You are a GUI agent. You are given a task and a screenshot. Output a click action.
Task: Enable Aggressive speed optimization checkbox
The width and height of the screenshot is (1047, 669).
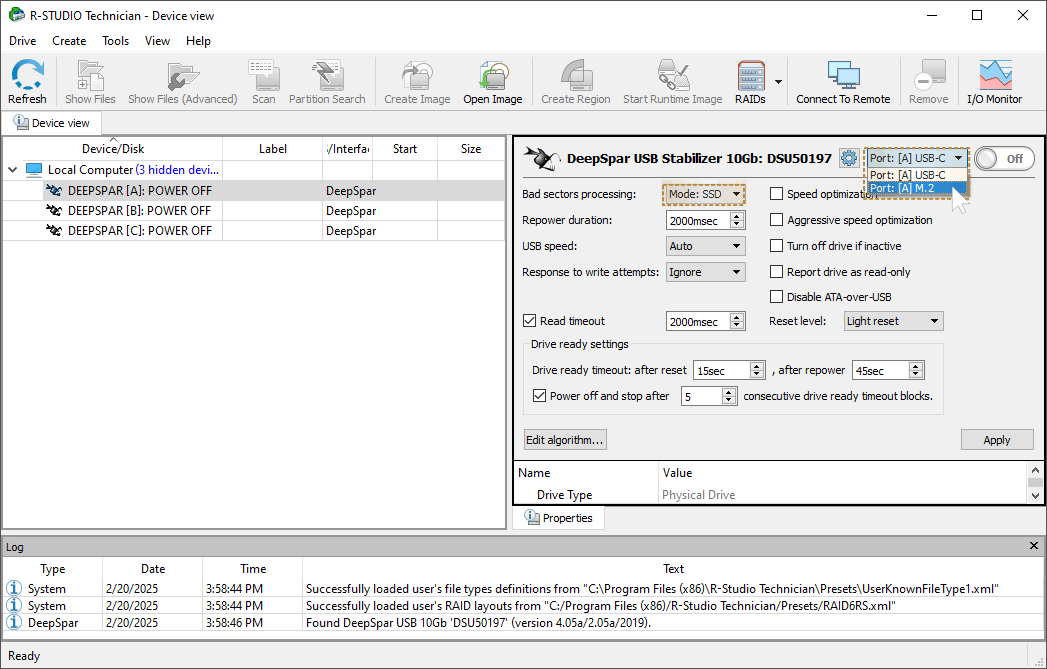click(x=777, y=220)
